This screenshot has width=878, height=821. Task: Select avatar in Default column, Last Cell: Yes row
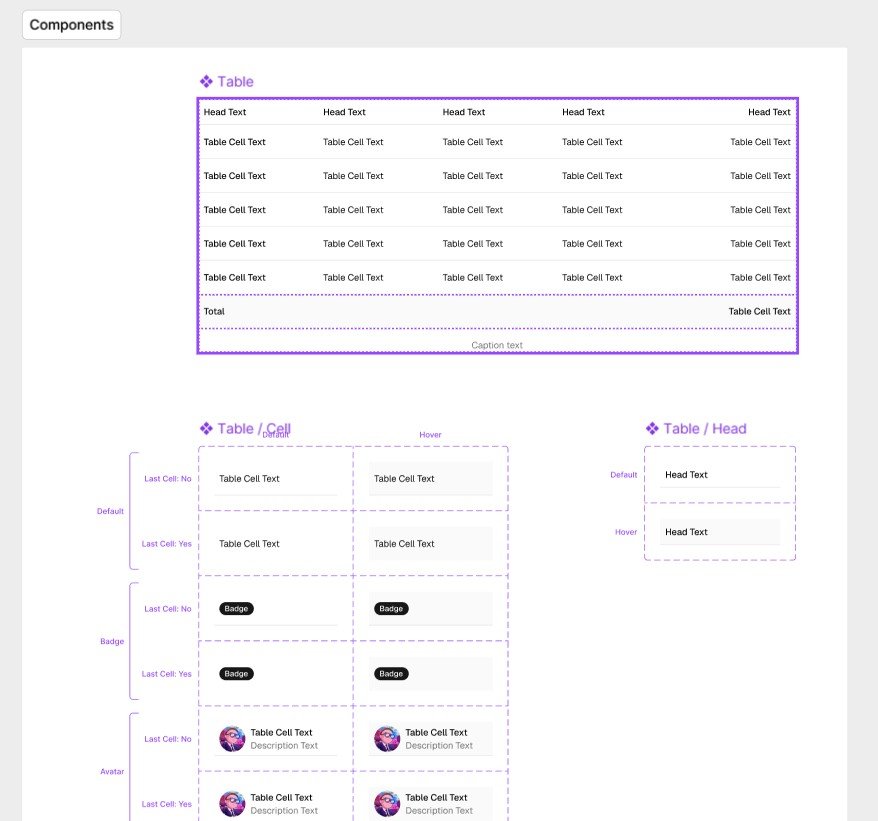click(232, 804)
